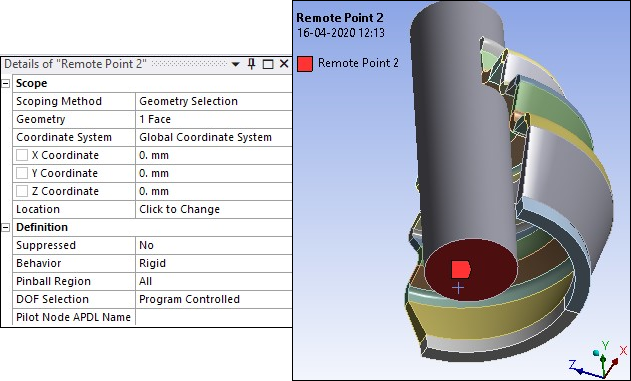The width and height of the screenshot is (631, 381).
Task: Click the Pilot Node APDL Name label
Action: click(74, 317)
